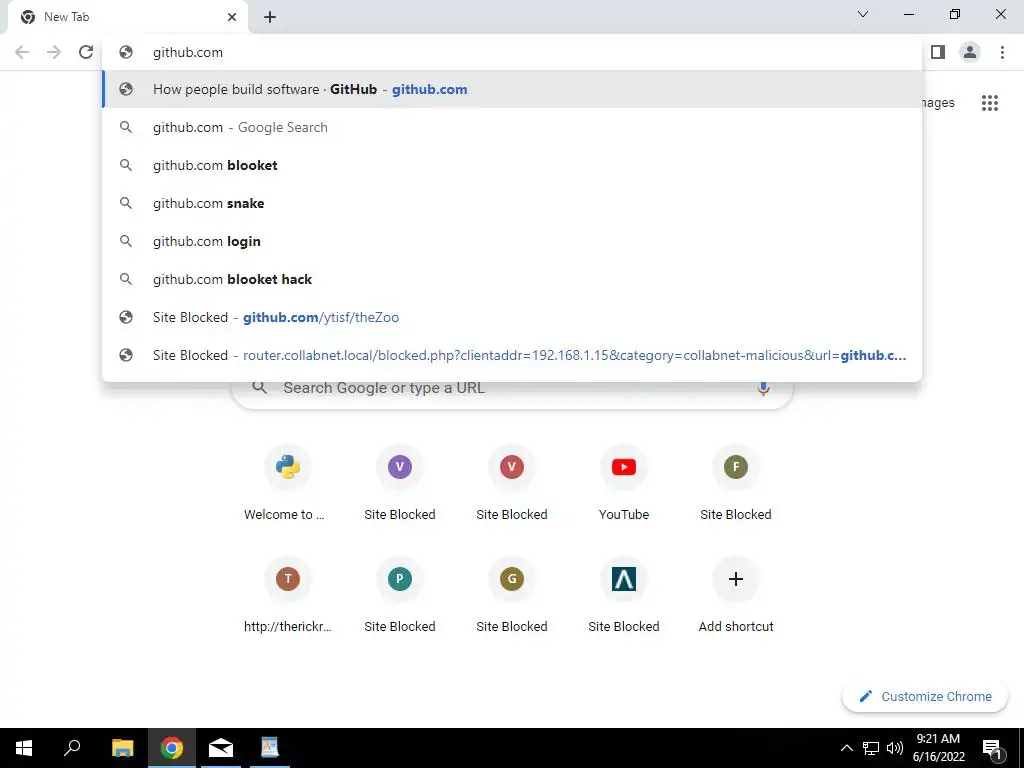Click the Customize Chrome button

point(925,696)
